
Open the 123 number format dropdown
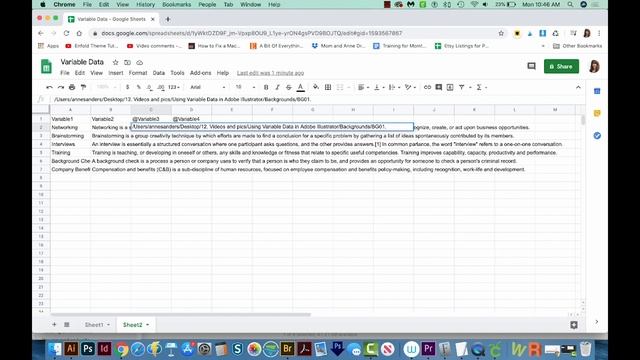174,87
